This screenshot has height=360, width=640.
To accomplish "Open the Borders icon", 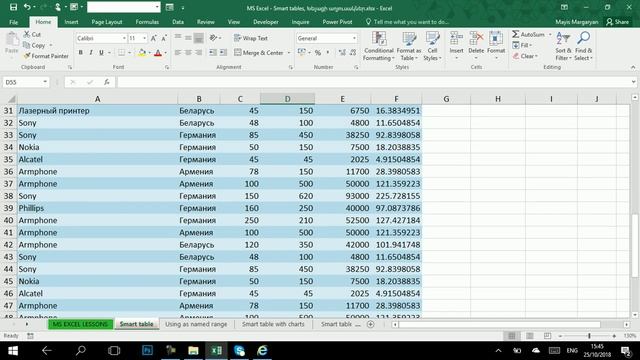I will (122, 53).
